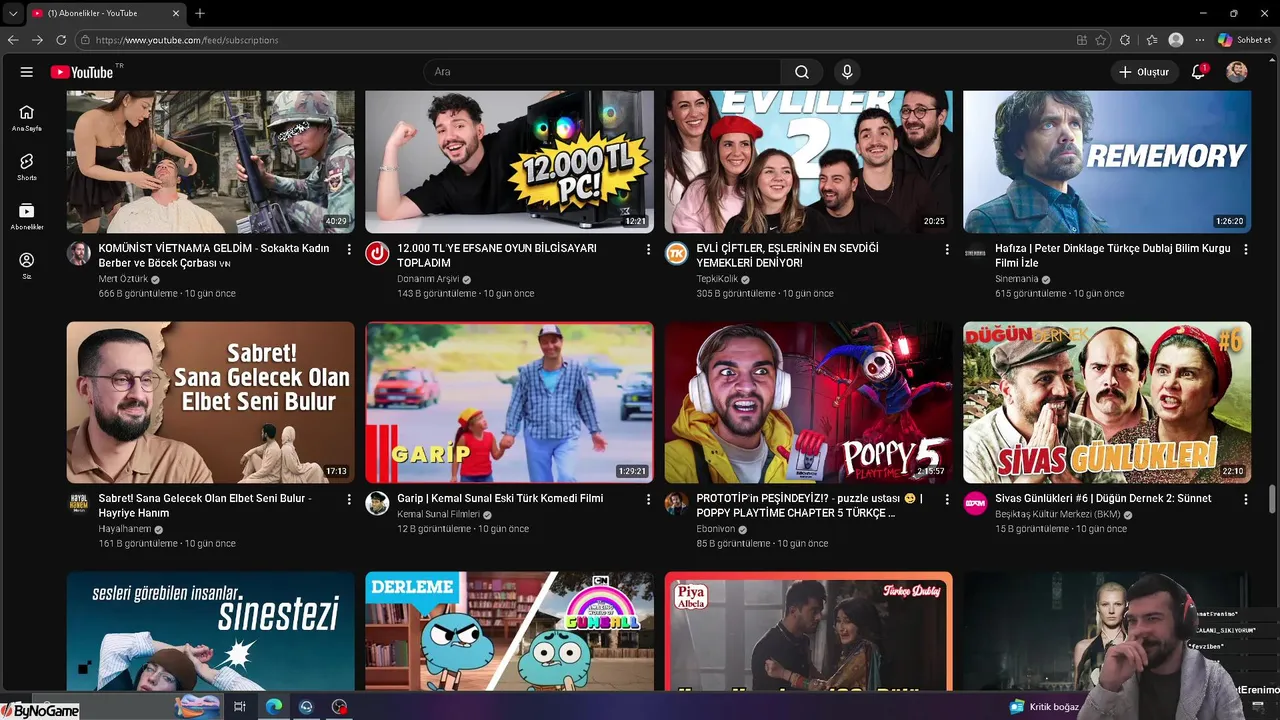Start voice search with microphone icon
Viewport: 1280px width, 720px height.
847,72
